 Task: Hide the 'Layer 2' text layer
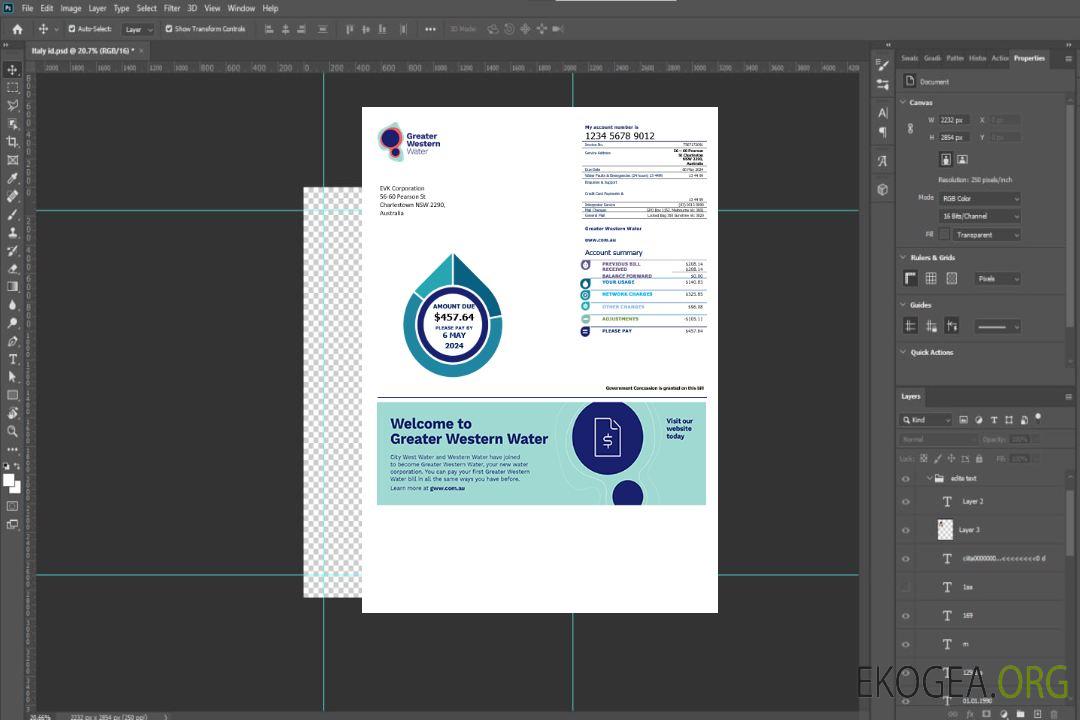tap(906, 502)
